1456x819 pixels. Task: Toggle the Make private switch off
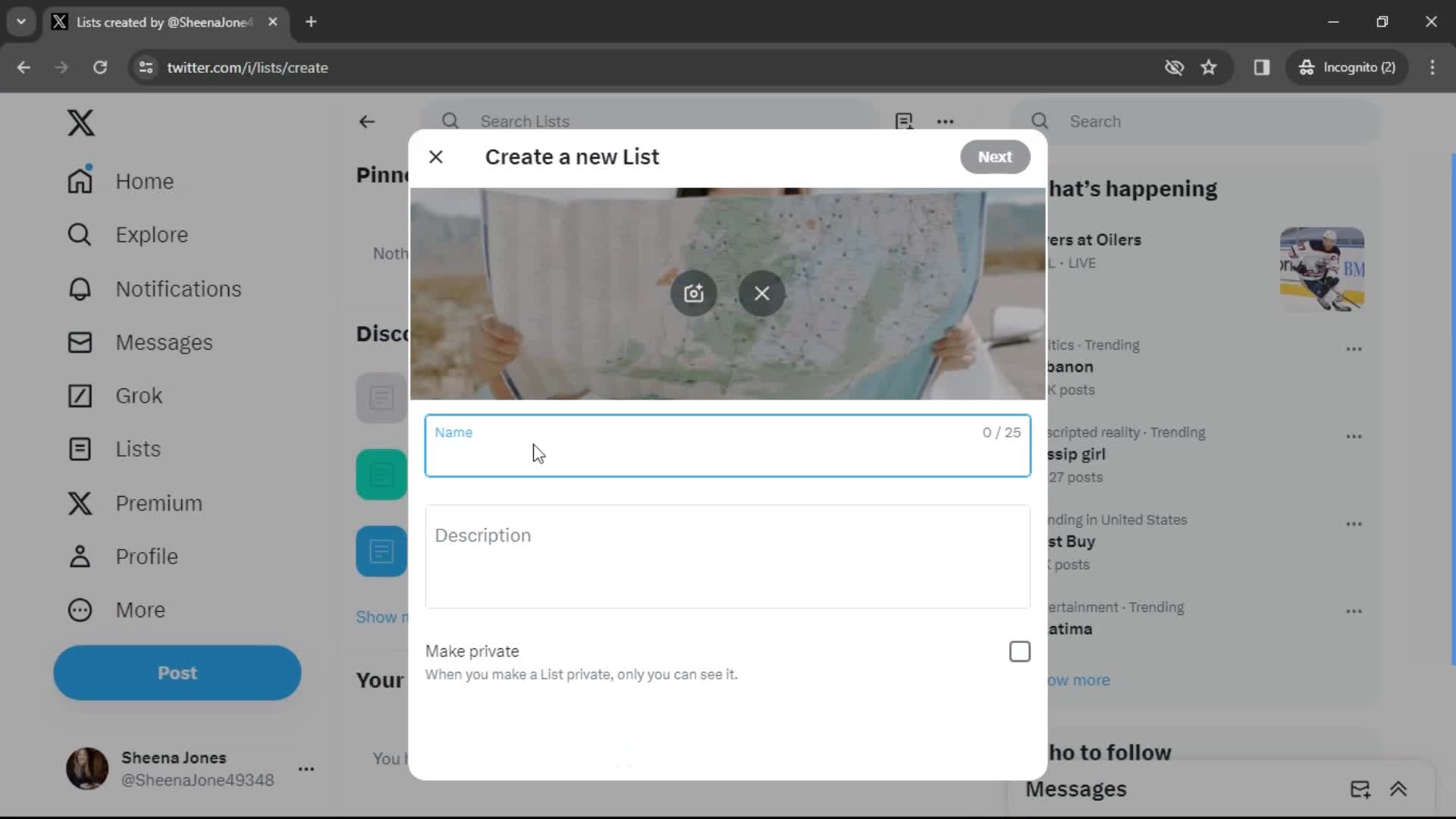tap(1019, 651)
